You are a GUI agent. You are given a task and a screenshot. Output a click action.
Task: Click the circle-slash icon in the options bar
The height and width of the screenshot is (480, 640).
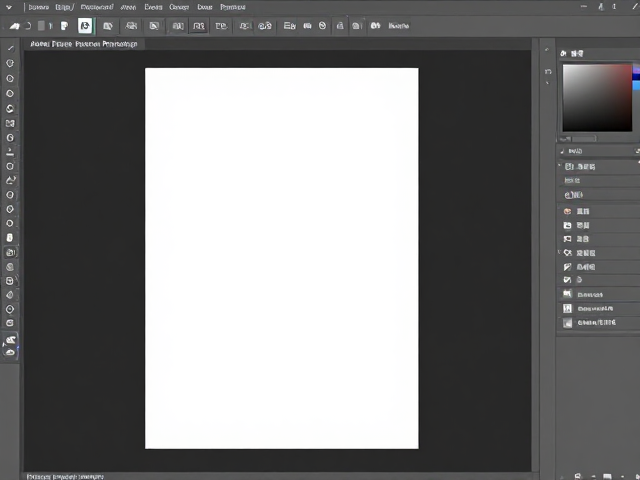(x=322, y=26)
